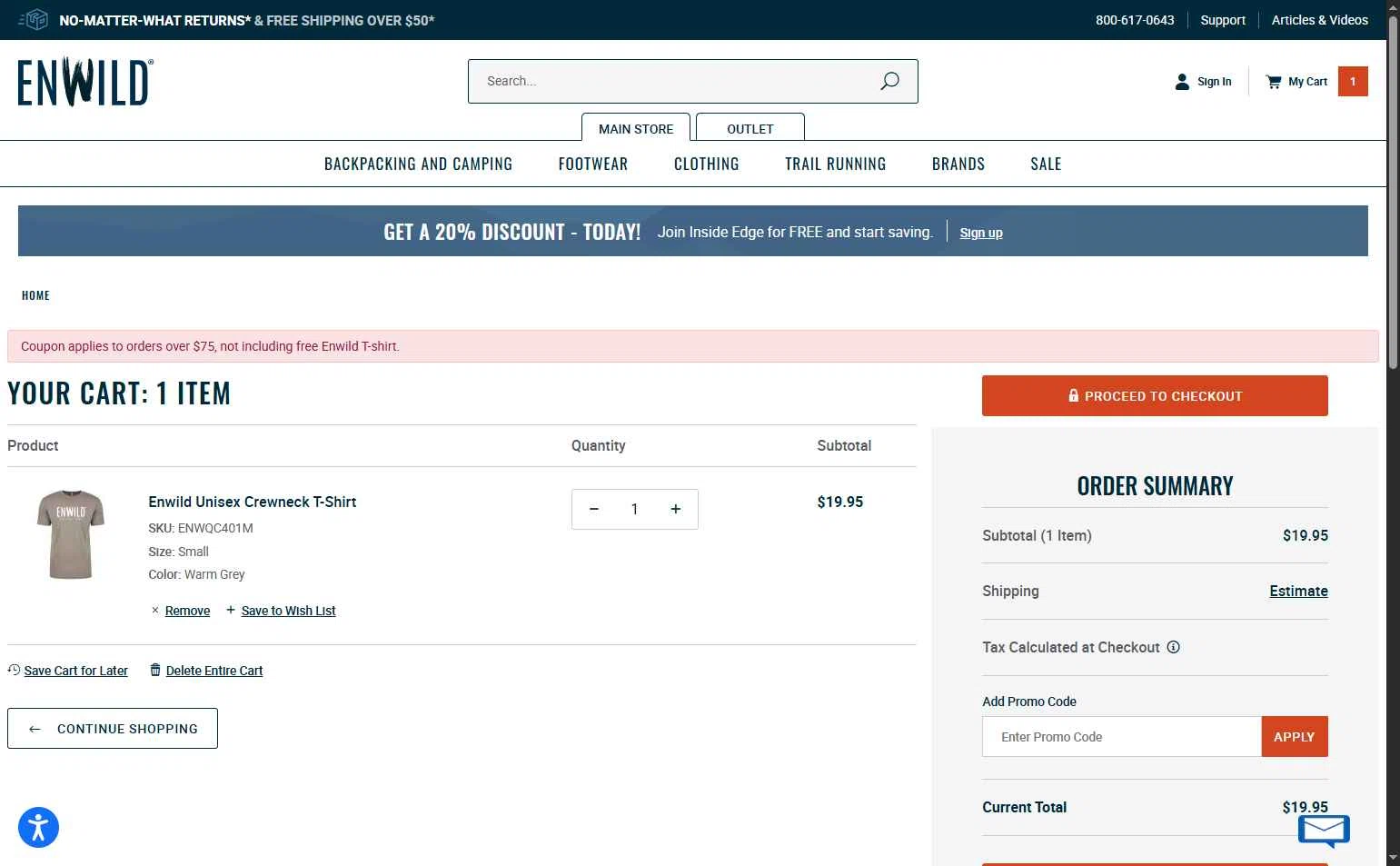Open Backpacking and Camping menu
Viewport: 1400px width, 866px height.
click(419, 164)
